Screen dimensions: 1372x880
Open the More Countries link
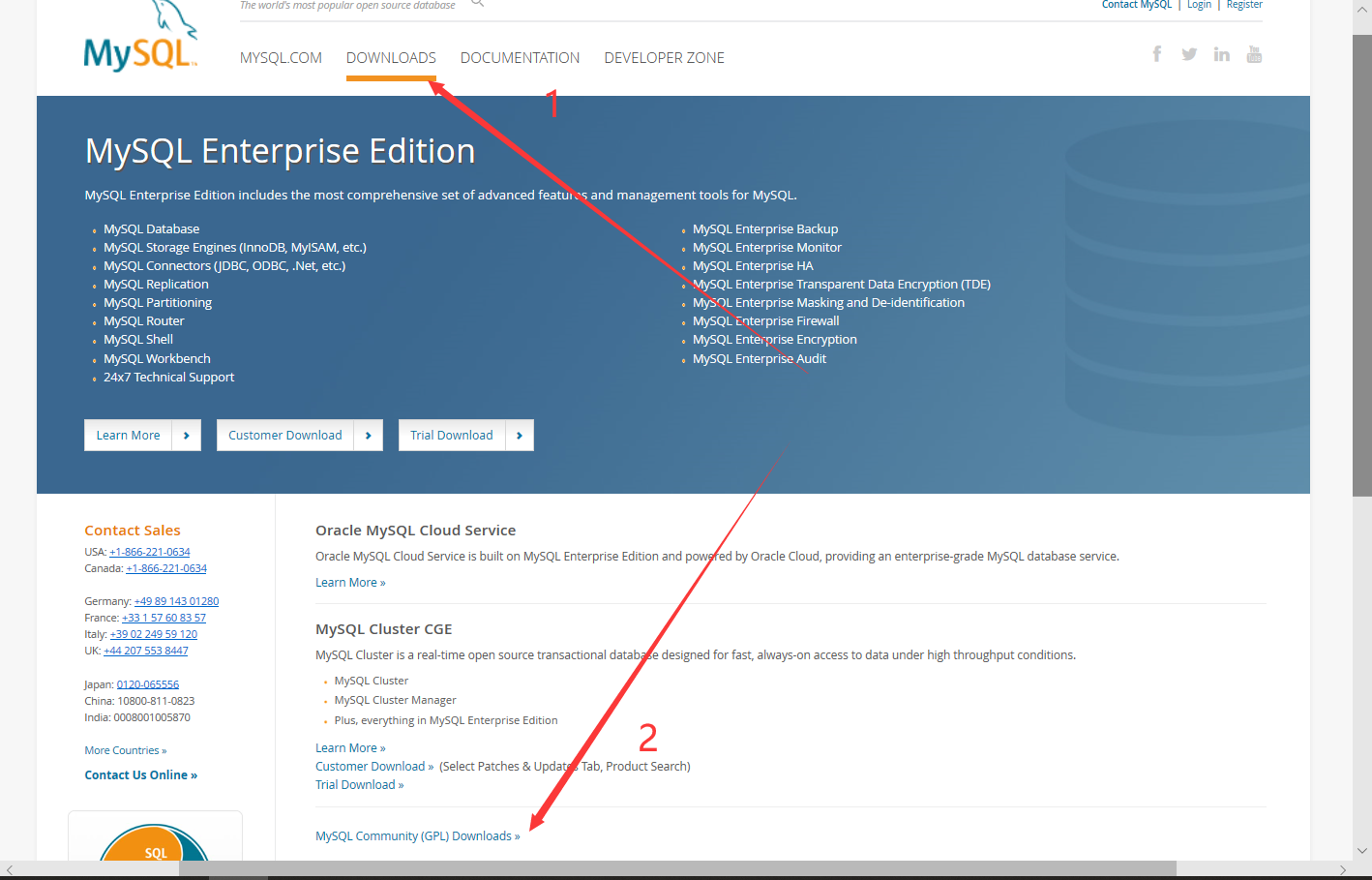pyautogui.click(x=126, y=750)
